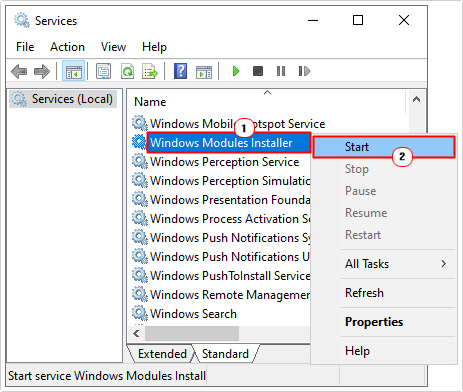Click gear icon beside Windows PushToInstall Service
463x392 pixels.
point(140,275)
